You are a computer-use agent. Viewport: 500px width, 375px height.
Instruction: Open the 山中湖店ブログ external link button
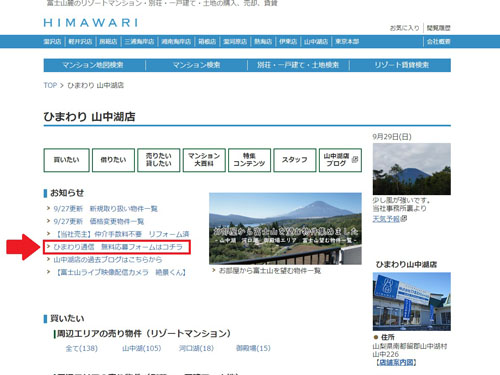(340, 160)
